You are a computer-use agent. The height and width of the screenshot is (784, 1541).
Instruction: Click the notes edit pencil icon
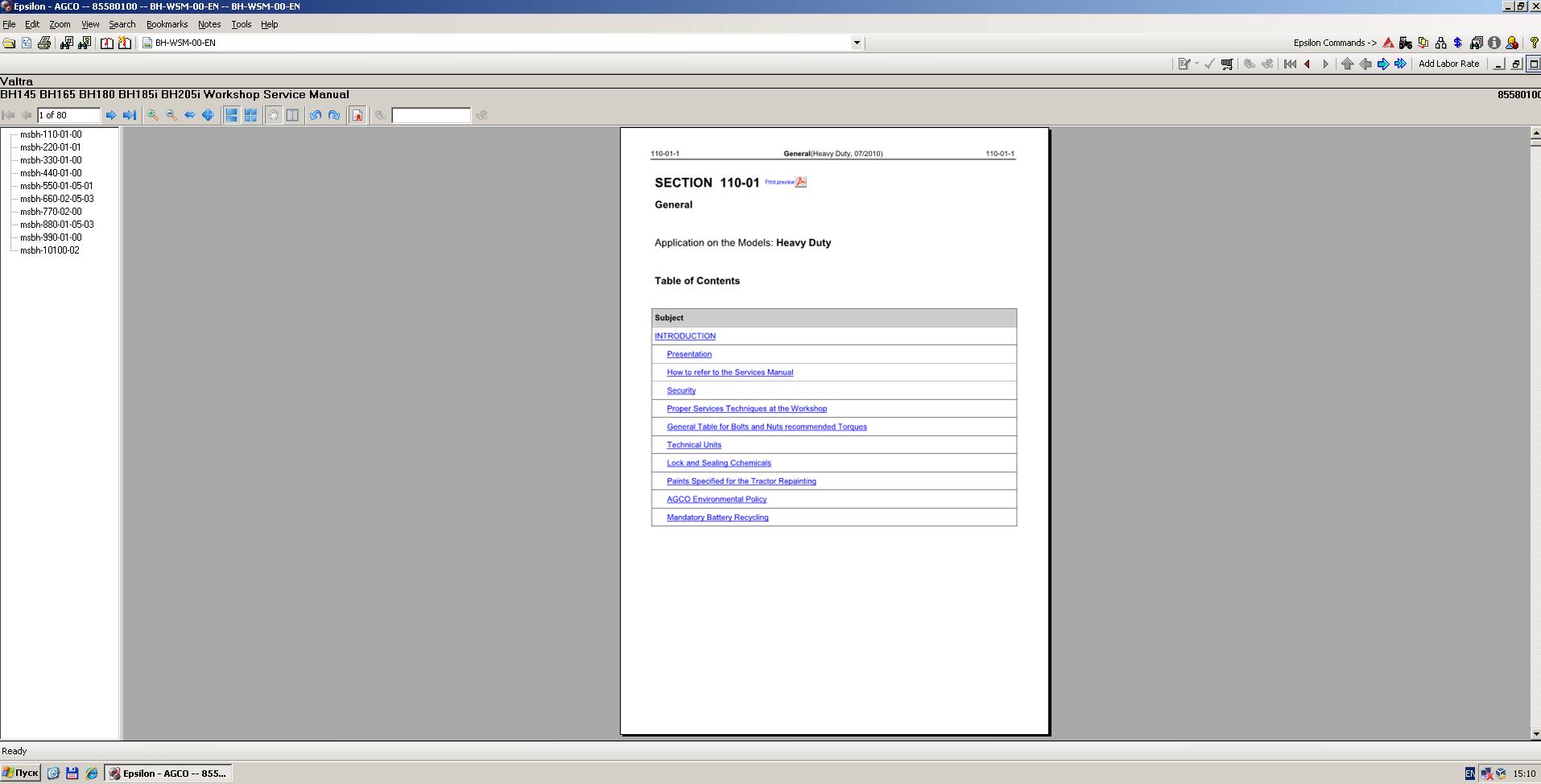[1184, 64]
